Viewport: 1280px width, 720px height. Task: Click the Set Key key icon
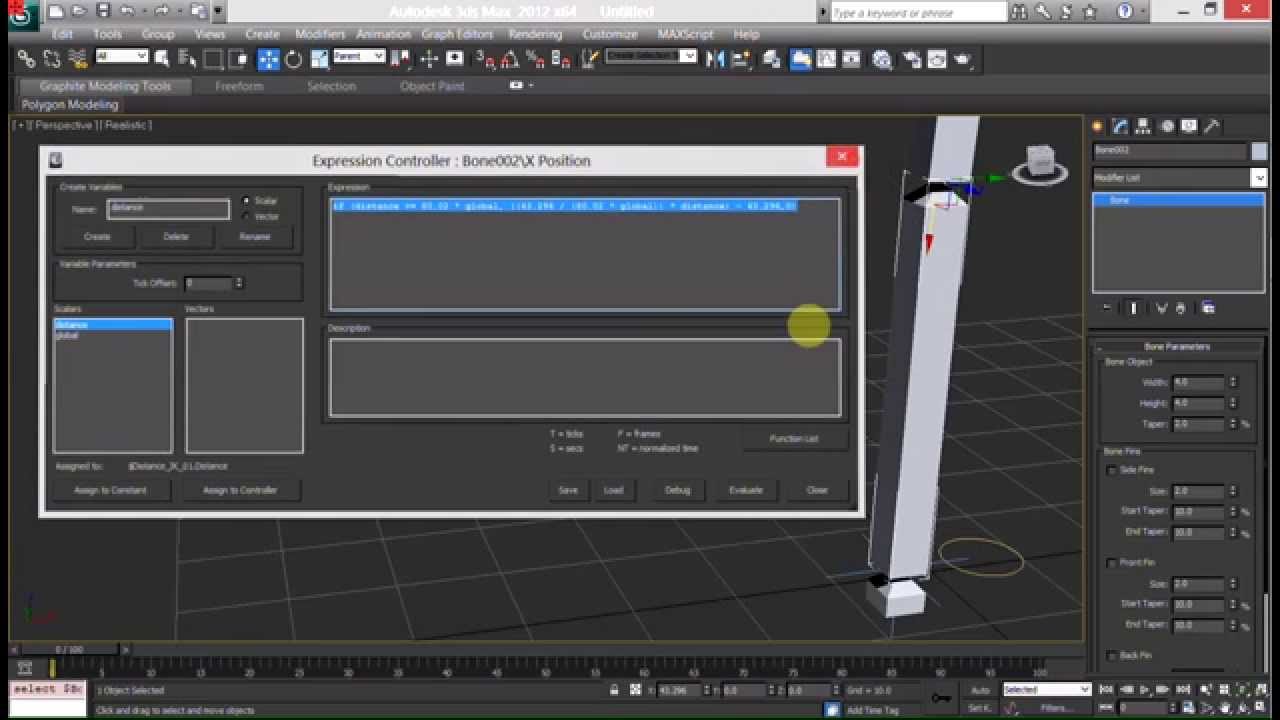point(940,698)
